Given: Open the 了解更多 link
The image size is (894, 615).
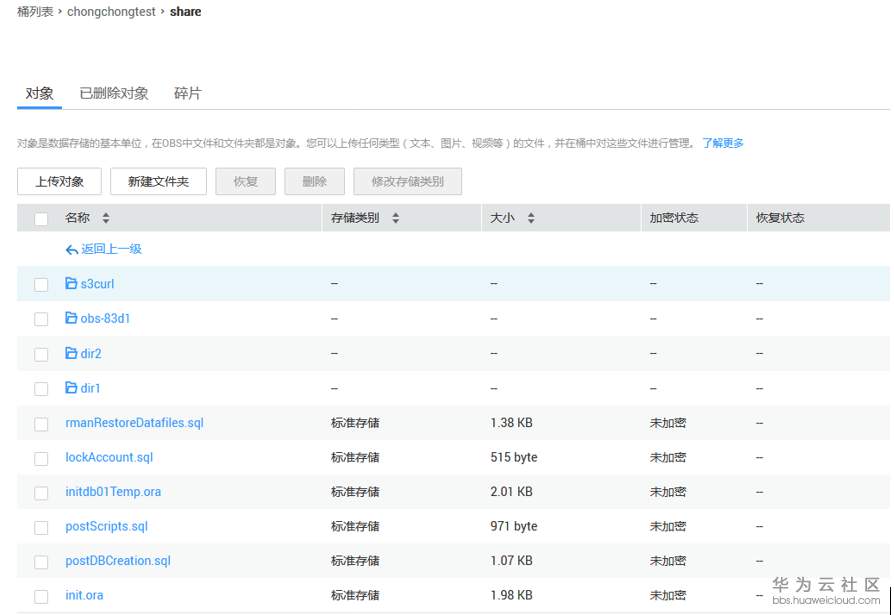Looking at the screenshot, I should 724,143.
